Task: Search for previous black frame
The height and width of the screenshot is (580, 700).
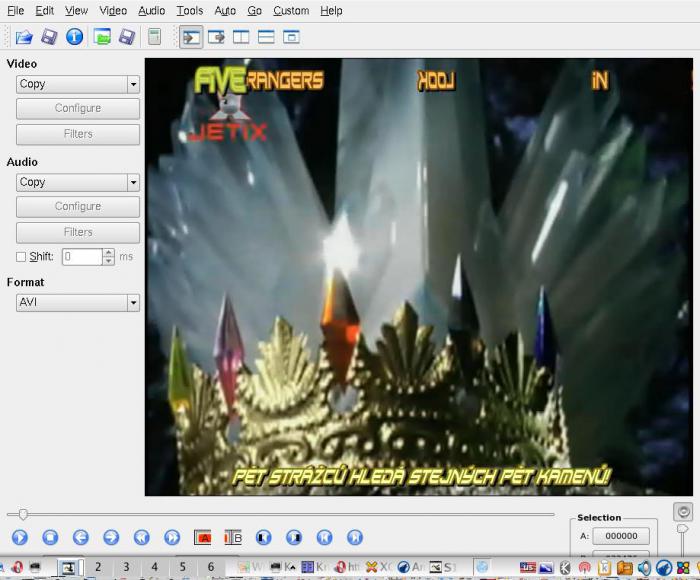Action: 263,537
